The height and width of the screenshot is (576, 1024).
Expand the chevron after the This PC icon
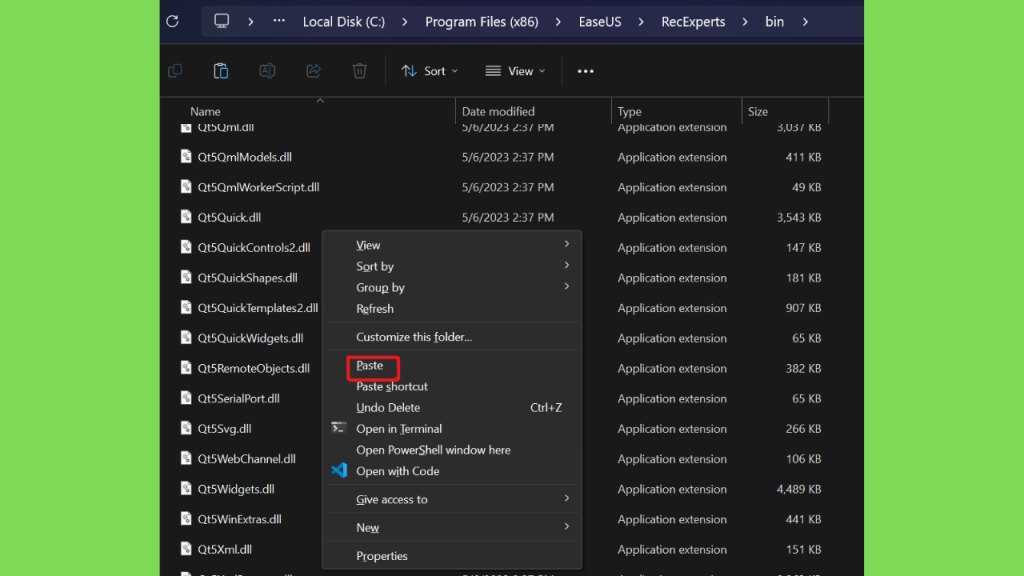[x=251, y=22]
